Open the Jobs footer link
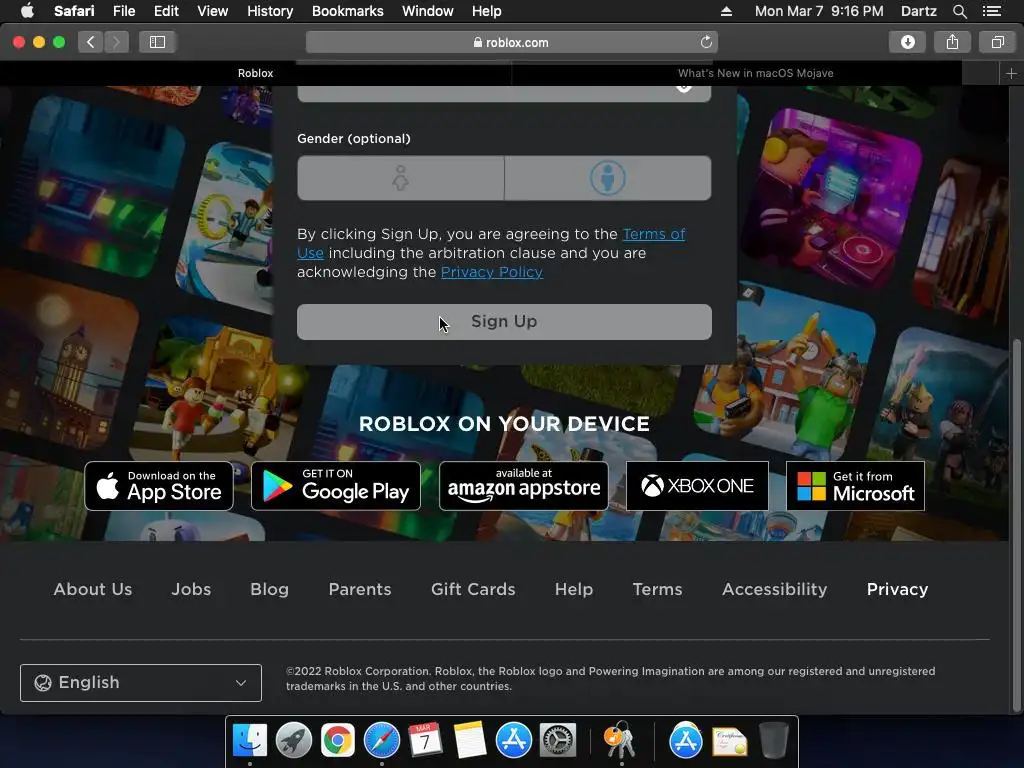 191,590
